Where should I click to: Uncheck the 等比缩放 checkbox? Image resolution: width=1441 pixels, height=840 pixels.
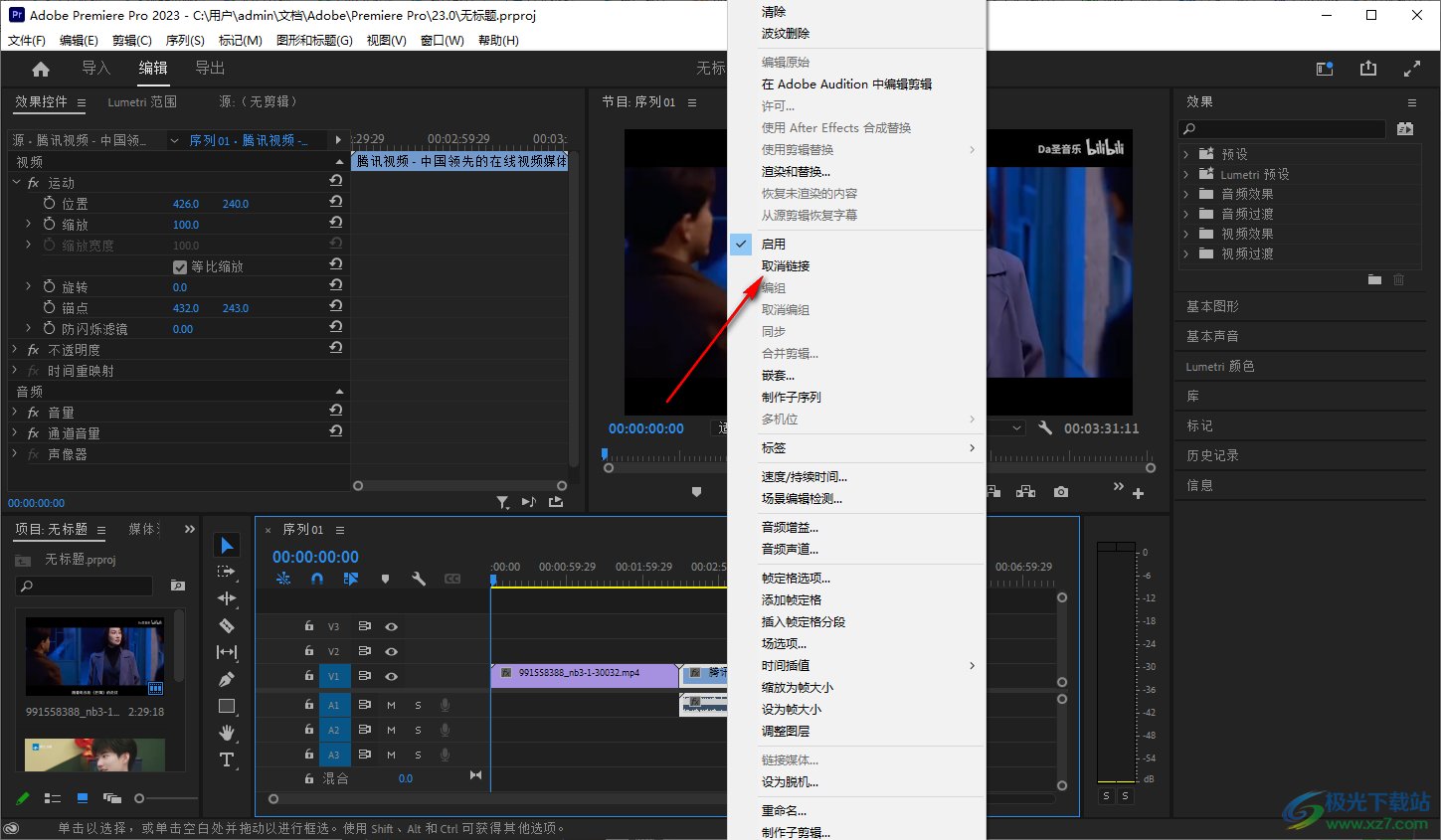pos(180,266)
